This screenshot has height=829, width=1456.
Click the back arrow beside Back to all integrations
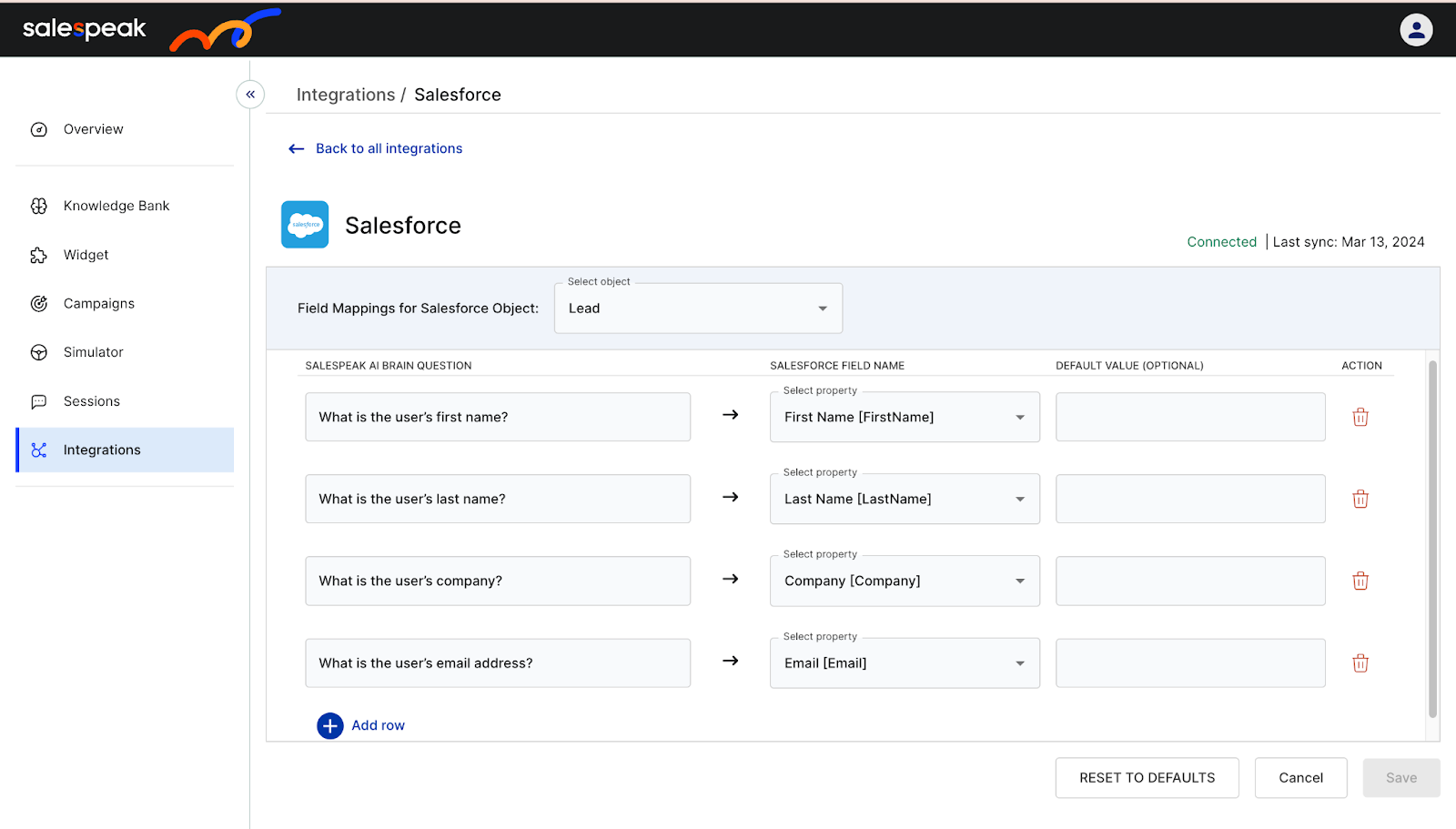coord(297,149)
